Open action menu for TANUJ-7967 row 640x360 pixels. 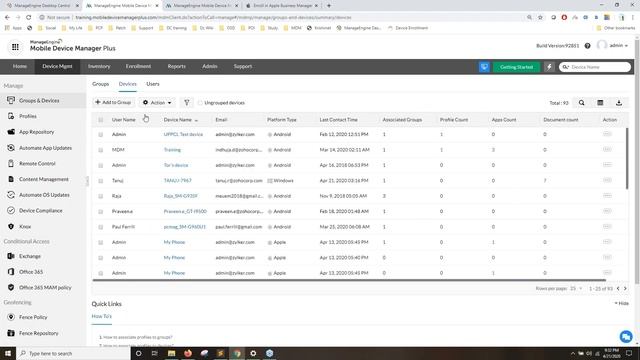[607, 180]
